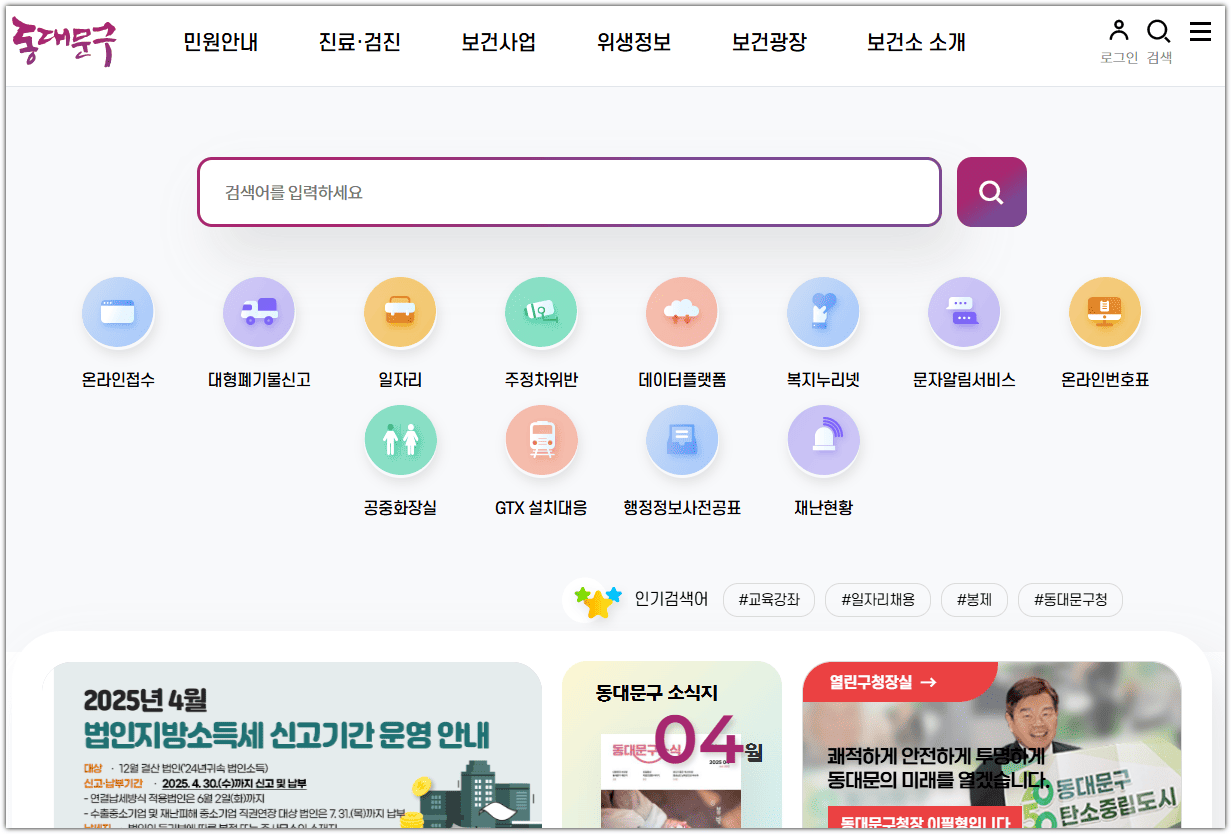Open the 보건사업 menu item

pyautogui.click(x=497, y=43)
